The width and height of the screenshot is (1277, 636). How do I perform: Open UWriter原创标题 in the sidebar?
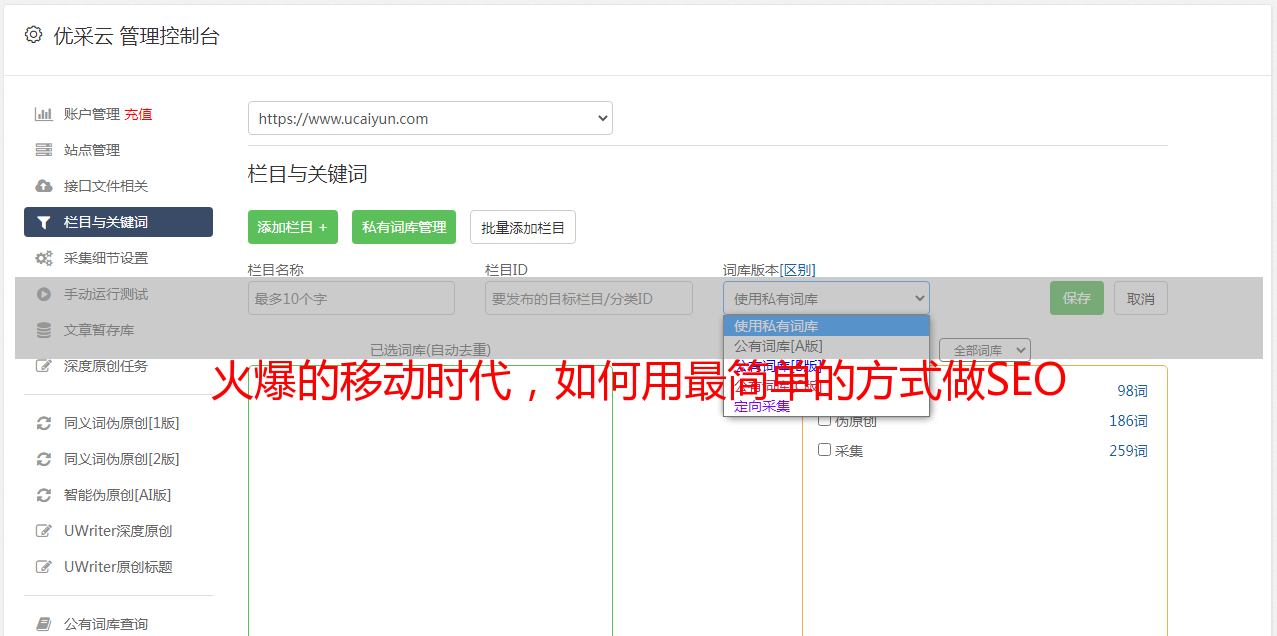pyautogui.click(x=118, y=567)
